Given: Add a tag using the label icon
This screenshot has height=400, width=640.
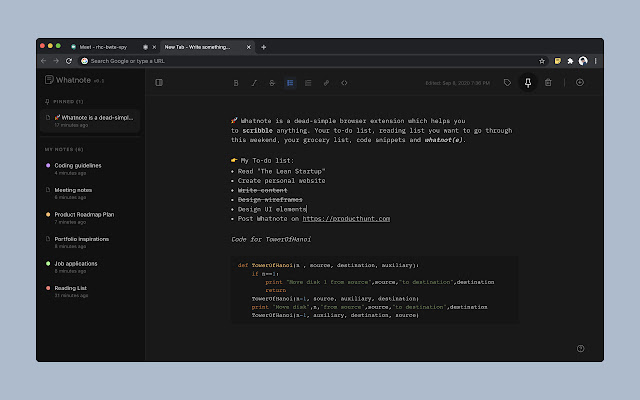Looking at the screenshot, I should pyautogui.click(x=507, y=82).
